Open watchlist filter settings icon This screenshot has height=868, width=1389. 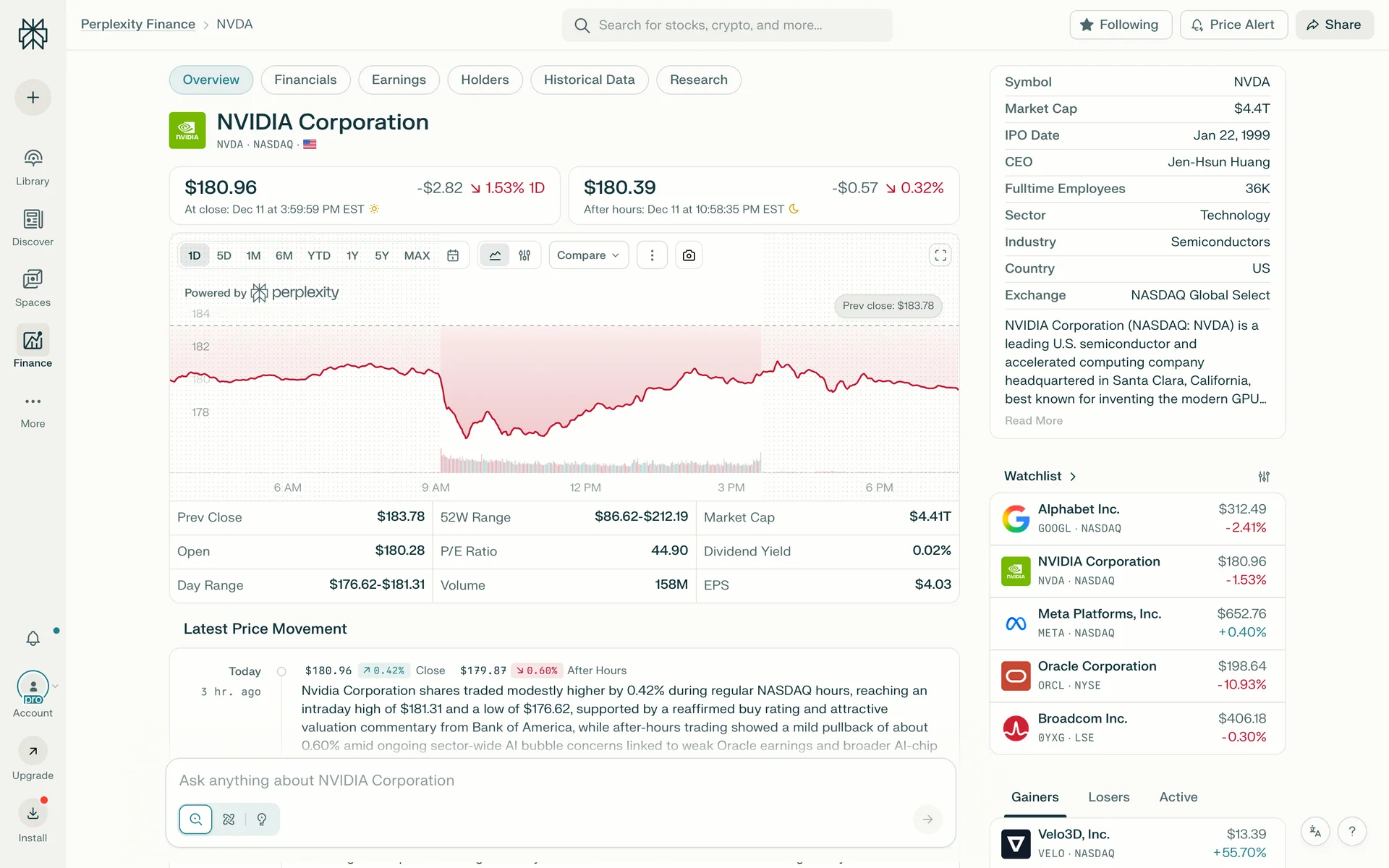1263,477
